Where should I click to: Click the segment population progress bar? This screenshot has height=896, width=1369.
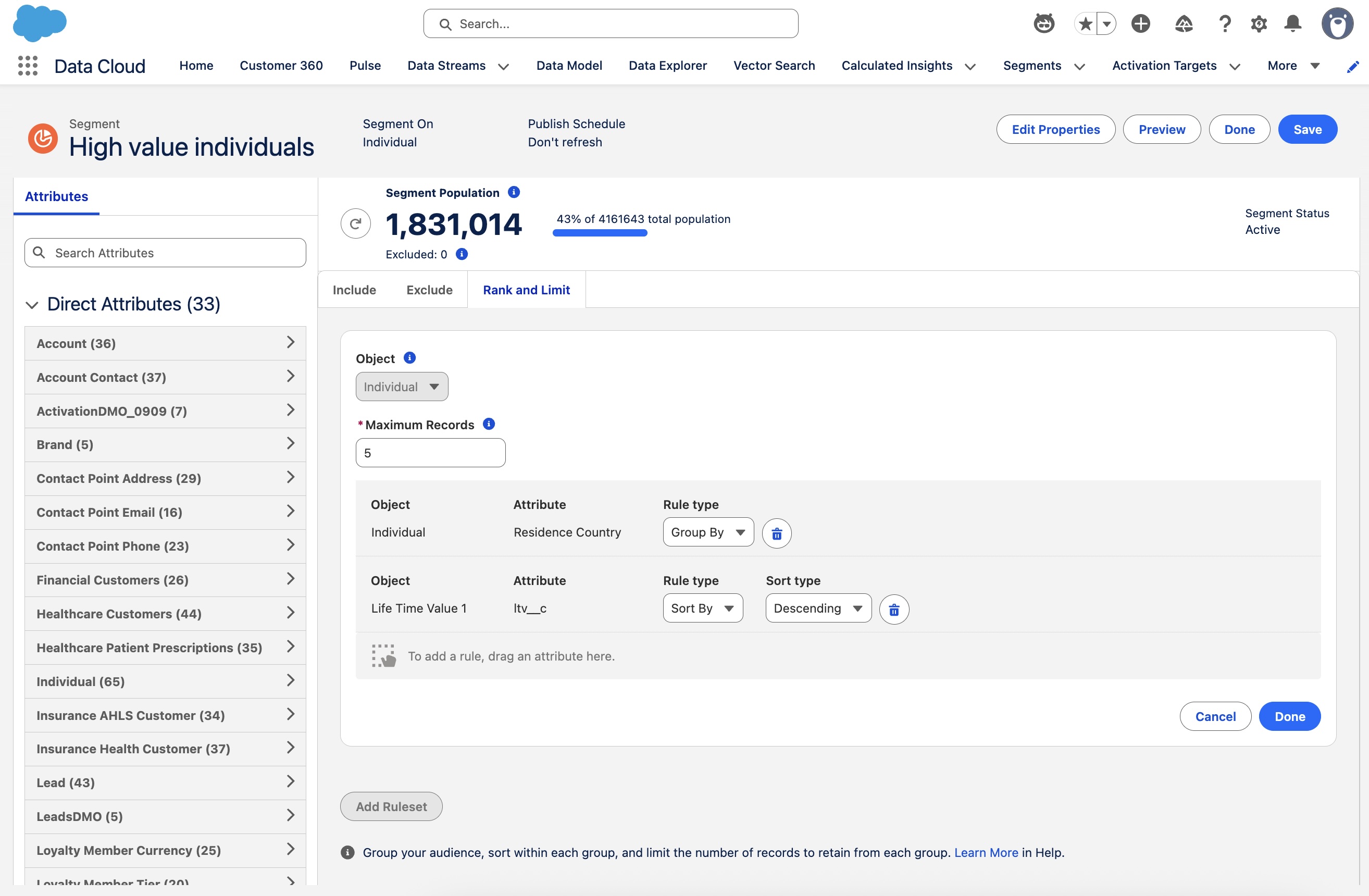click(600, 233)
